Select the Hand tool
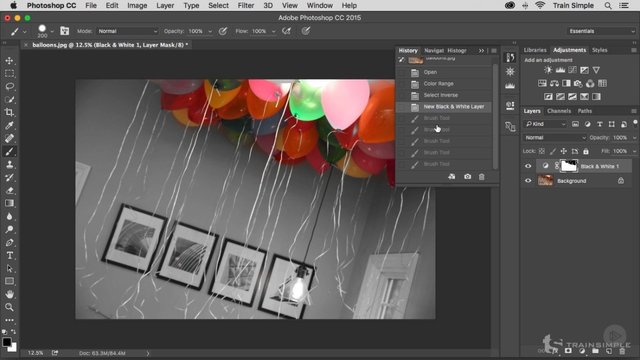Screen dimensions: 640x360 click(9, 294)
